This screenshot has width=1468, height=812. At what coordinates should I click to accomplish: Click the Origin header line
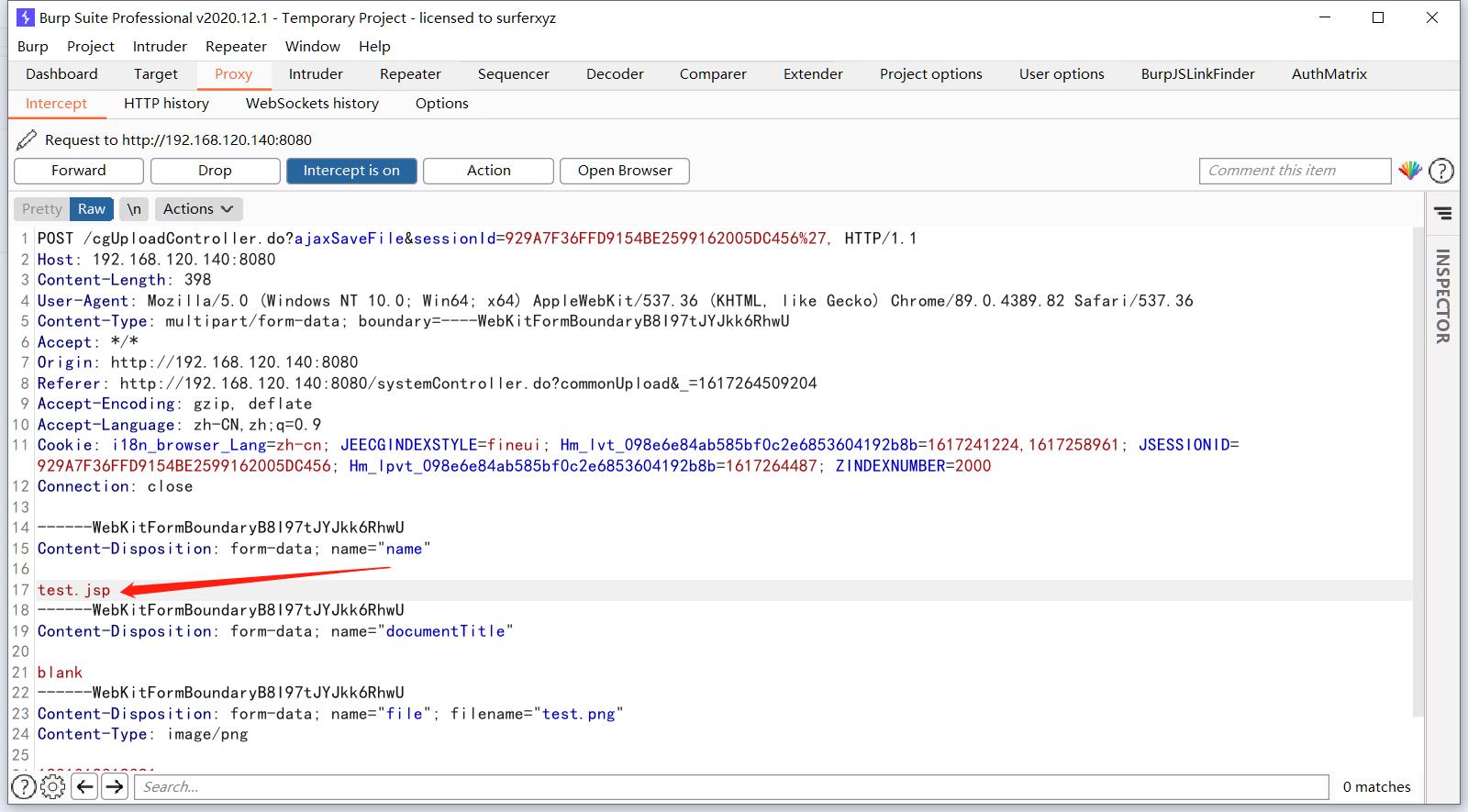point(198,362)
